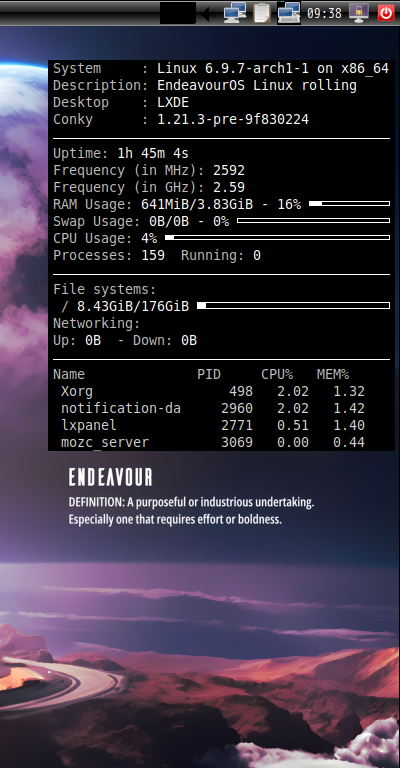Click MEM% '0.44' in mozc_server row
400x768 pixels.
tap(349, 442)
